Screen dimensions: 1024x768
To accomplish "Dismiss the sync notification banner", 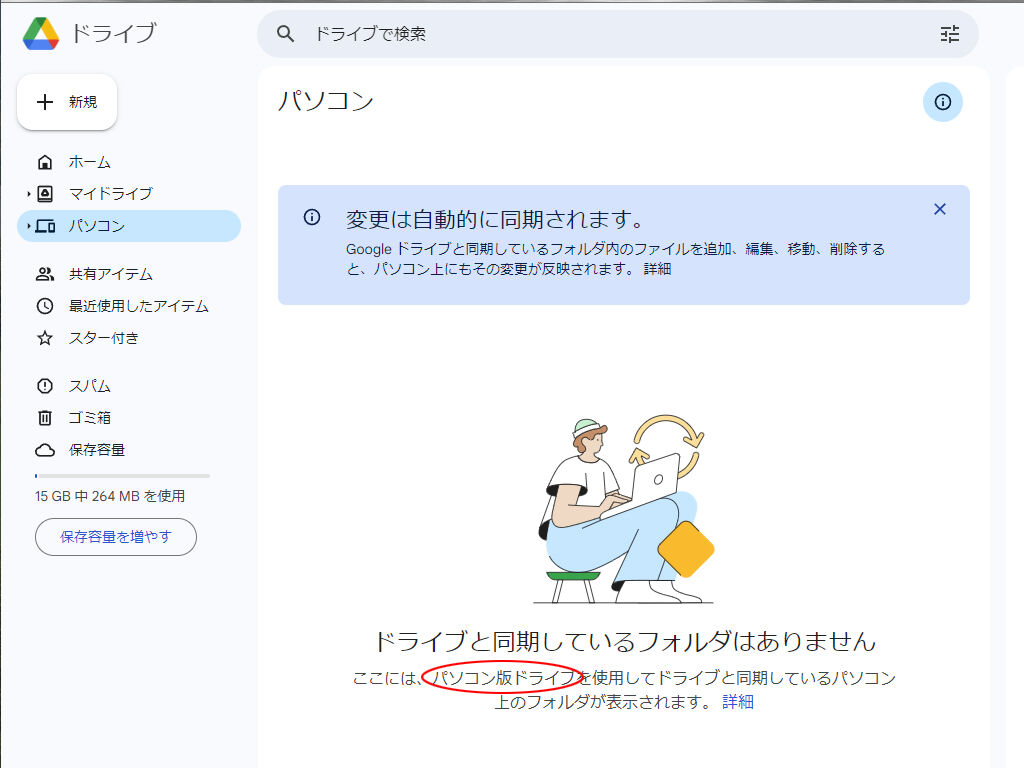I will (x=939, y=209).
